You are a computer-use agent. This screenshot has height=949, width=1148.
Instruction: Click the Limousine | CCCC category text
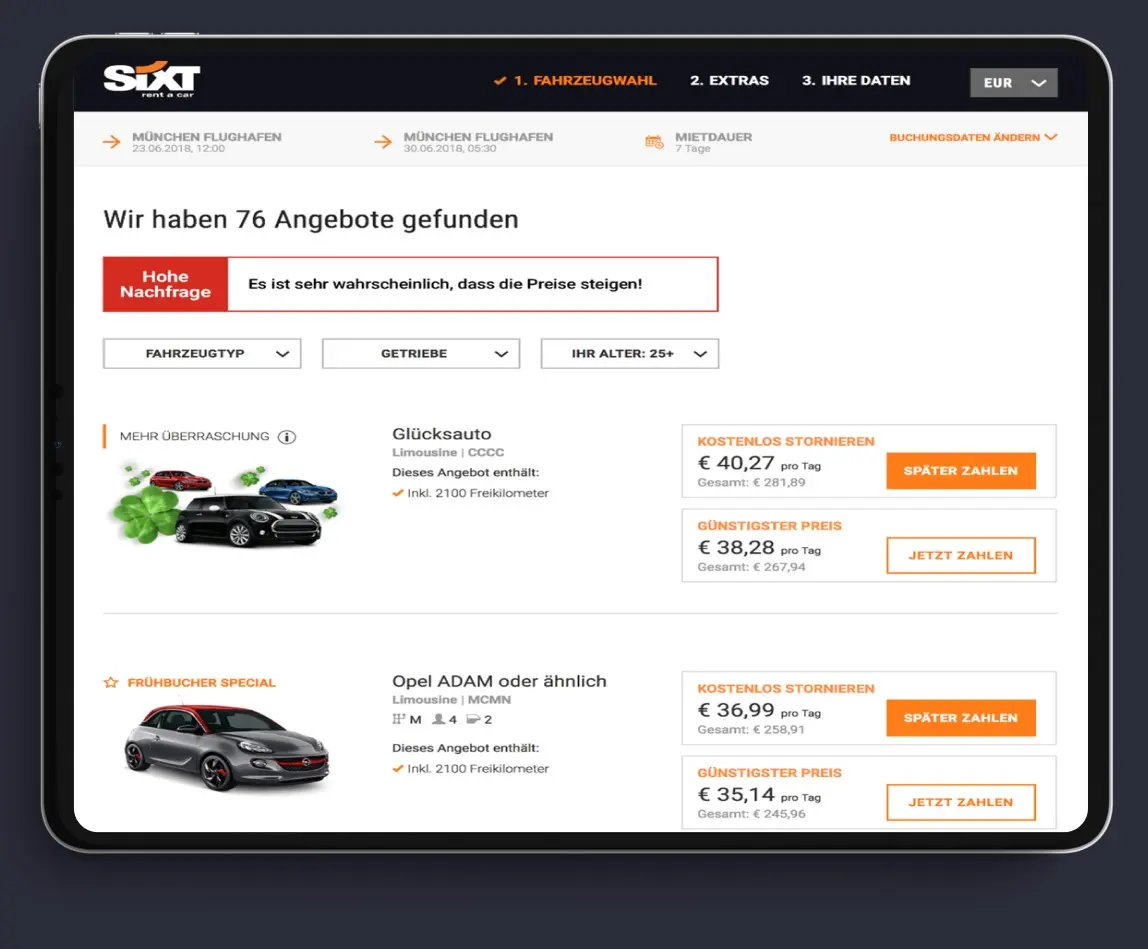448,453
